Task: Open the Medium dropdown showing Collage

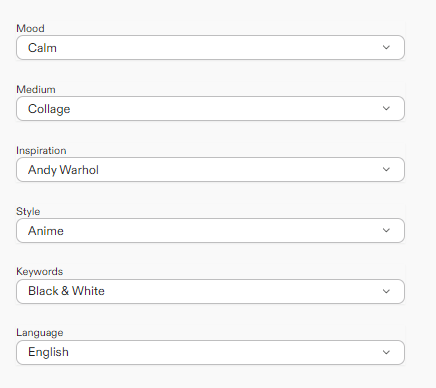Action: pyautogui.click(x=210, y=109)
